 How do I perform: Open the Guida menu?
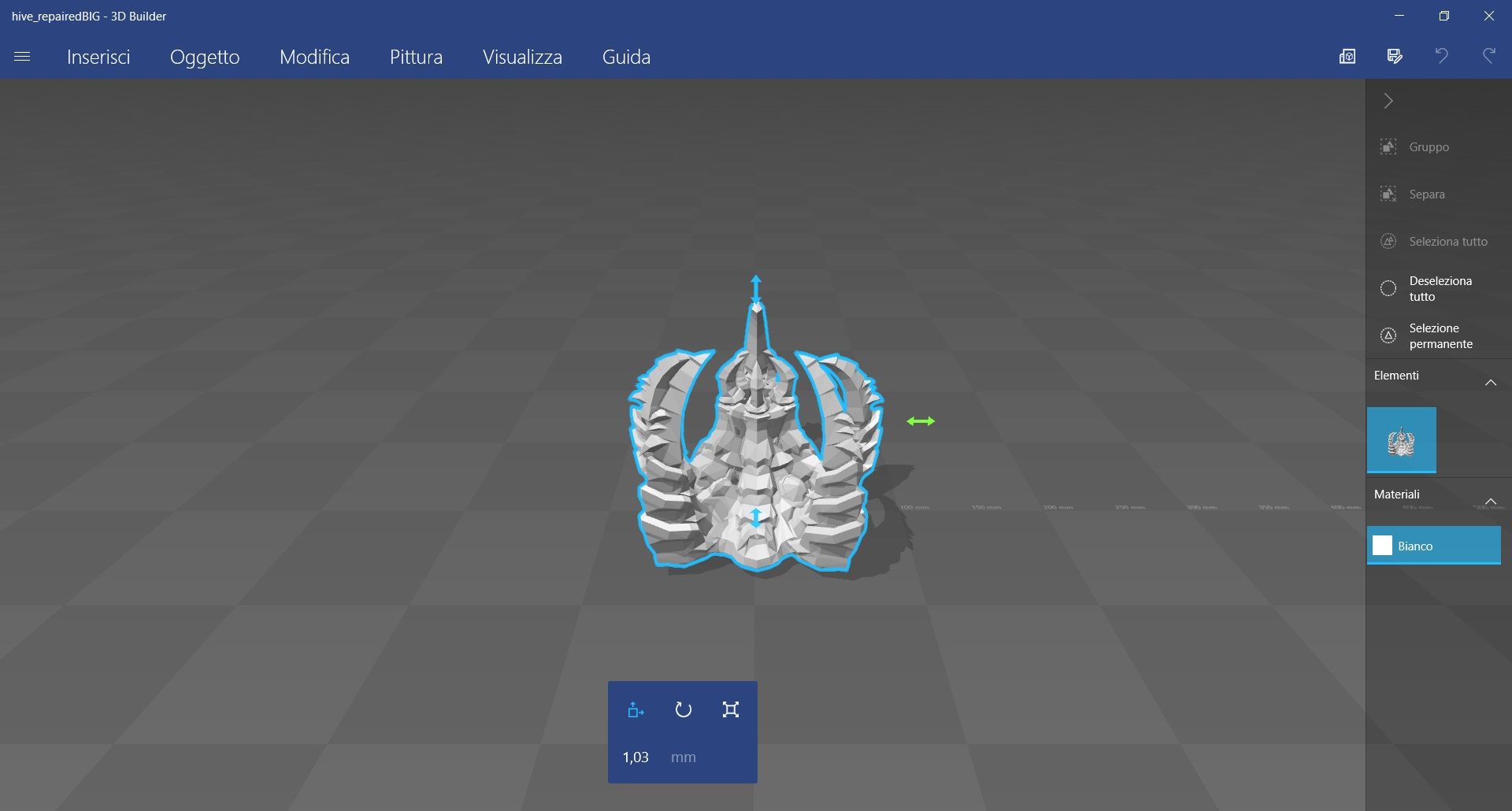click(626, 57)
